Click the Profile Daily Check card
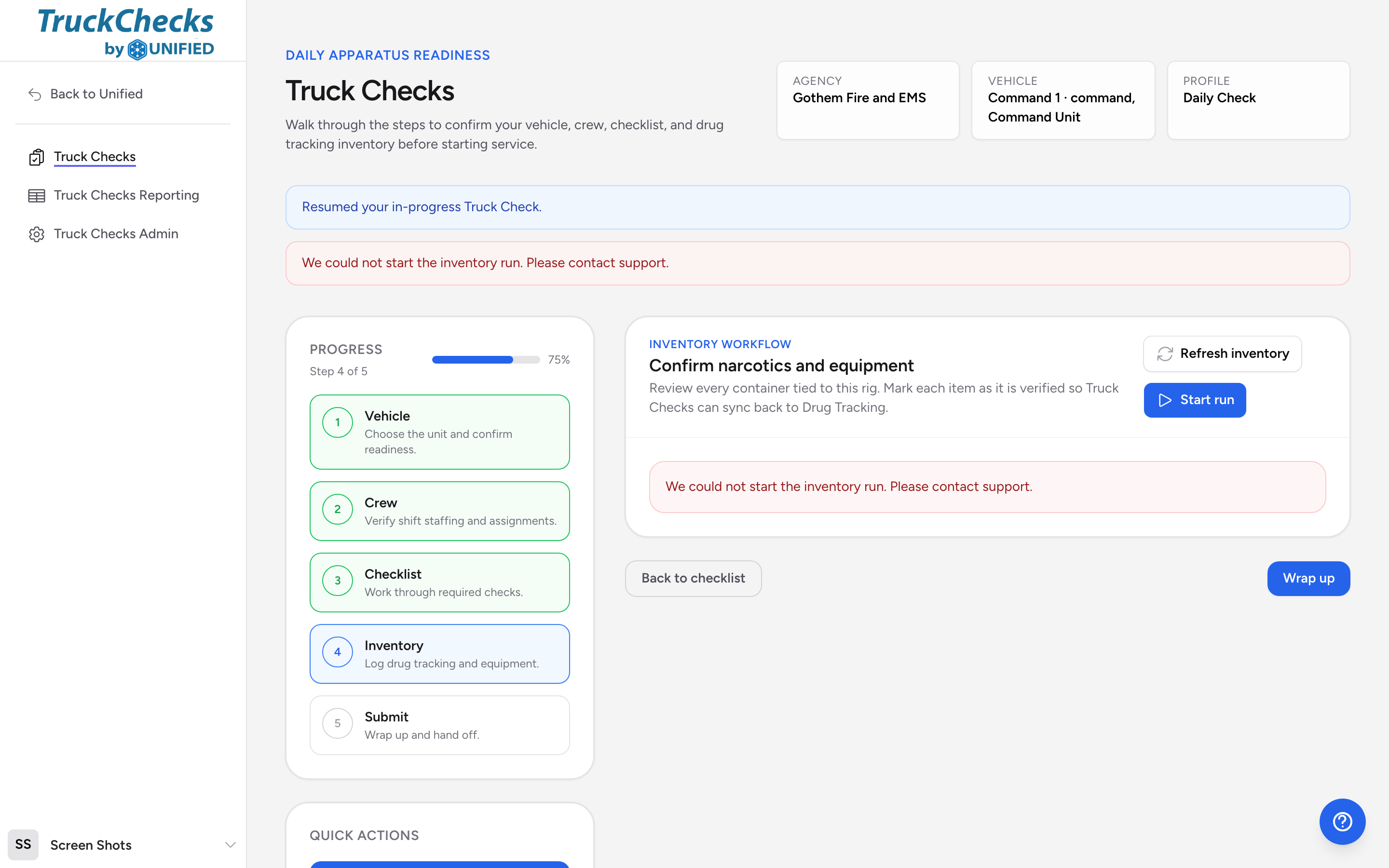The height and width of the screenshot is (868, 1389). 1258,100
